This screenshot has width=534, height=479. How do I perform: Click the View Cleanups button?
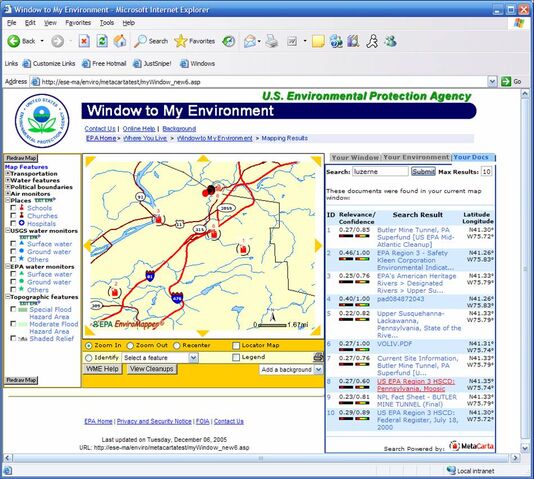tap(152, 369)
